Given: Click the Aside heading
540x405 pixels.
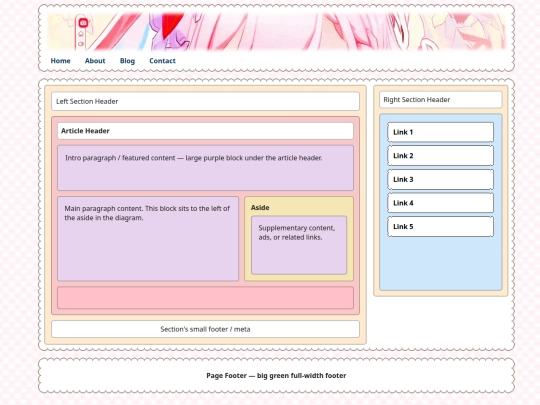Looking at the screenshot, I should 260,208.
